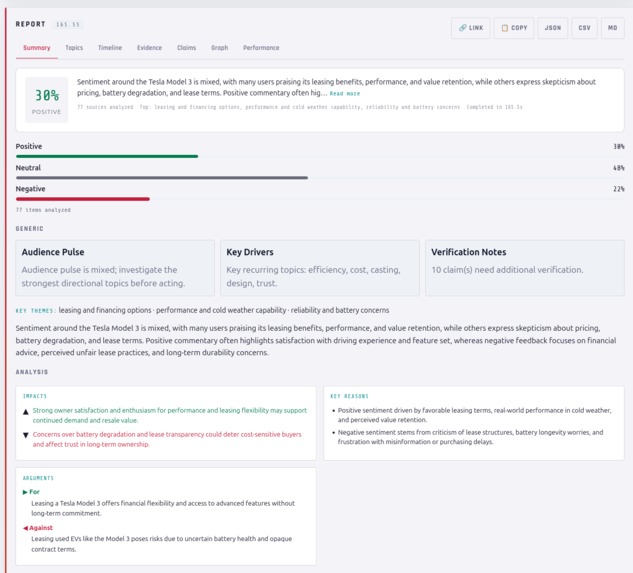
Task: Click the green 'Strong owner satisfaction' impact text
Action: pos(170,415)
